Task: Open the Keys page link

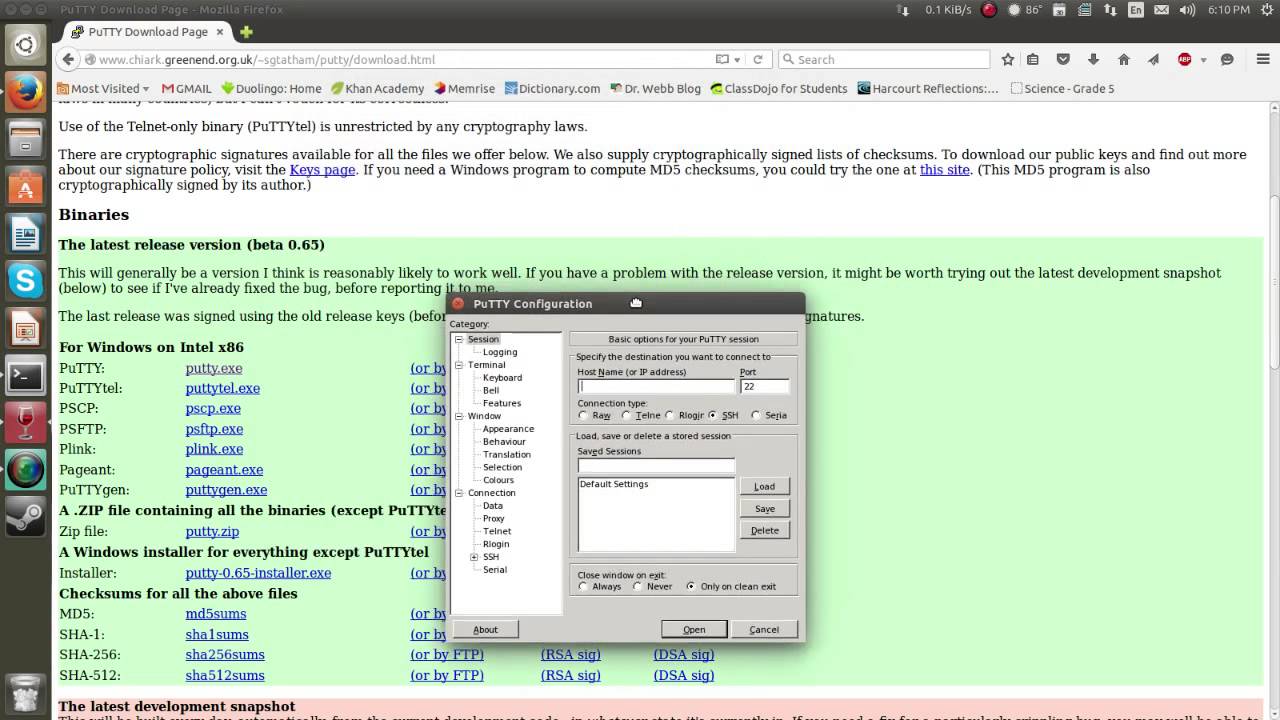Action: click(322, 170)
